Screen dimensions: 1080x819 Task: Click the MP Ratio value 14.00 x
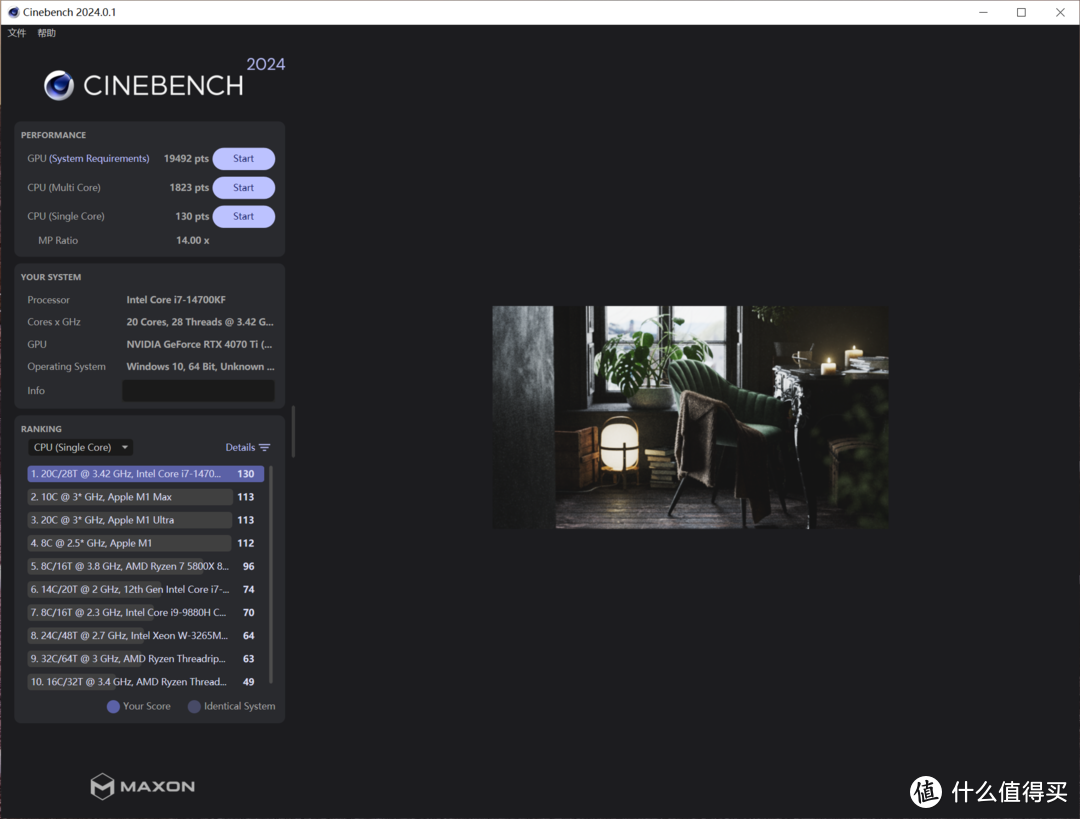(193, 240)
